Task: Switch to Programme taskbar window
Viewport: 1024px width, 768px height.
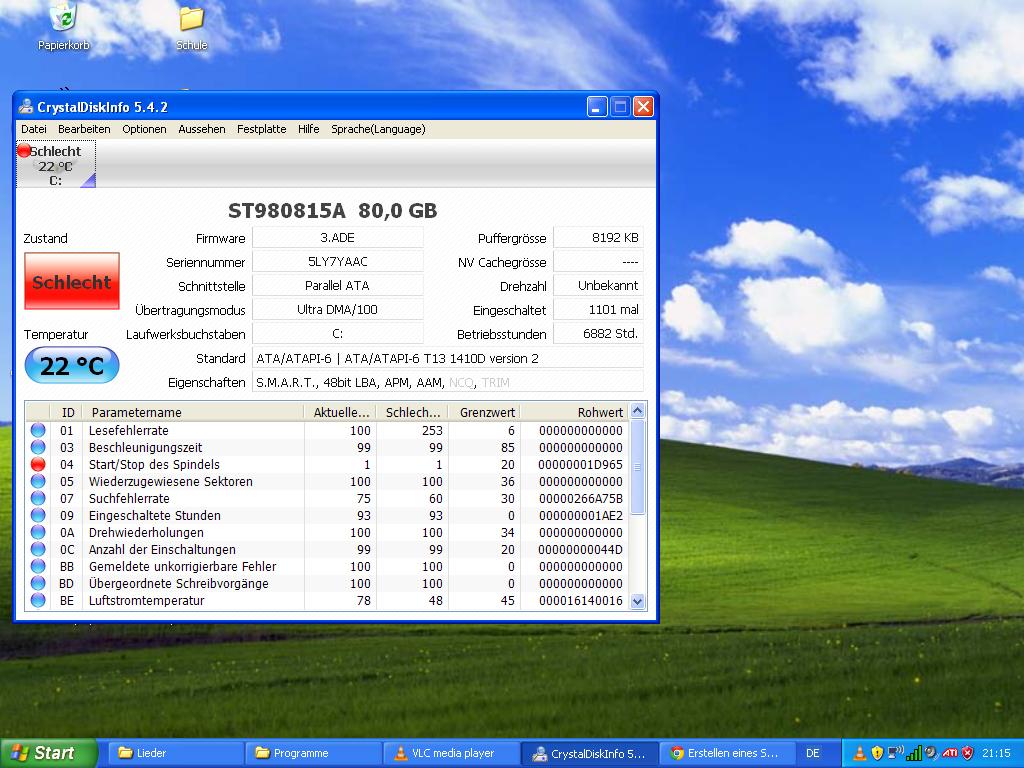Action: (311, 753)
